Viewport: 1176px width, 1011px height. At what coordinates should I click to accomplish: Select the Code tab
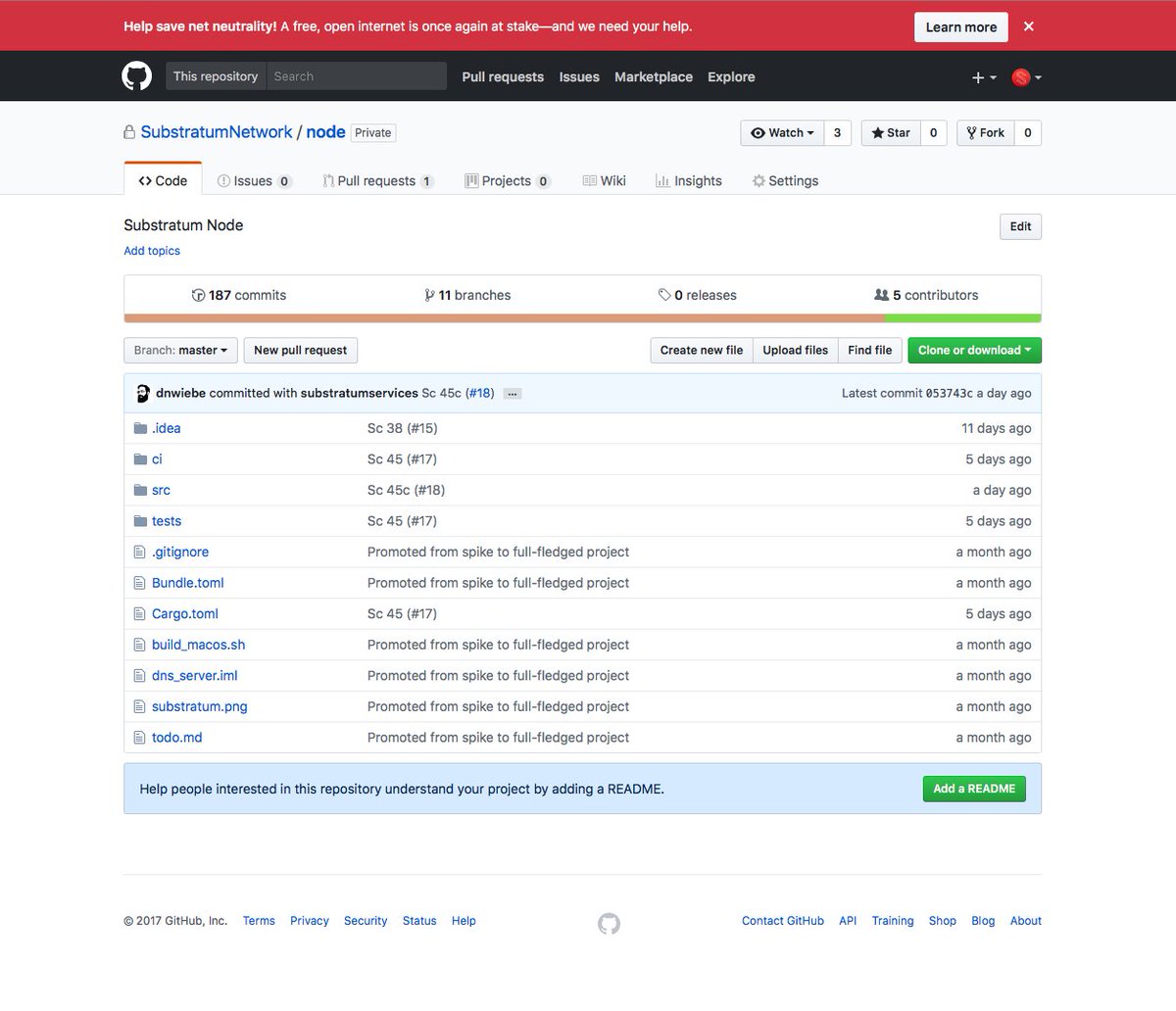(x=163, y=180)
